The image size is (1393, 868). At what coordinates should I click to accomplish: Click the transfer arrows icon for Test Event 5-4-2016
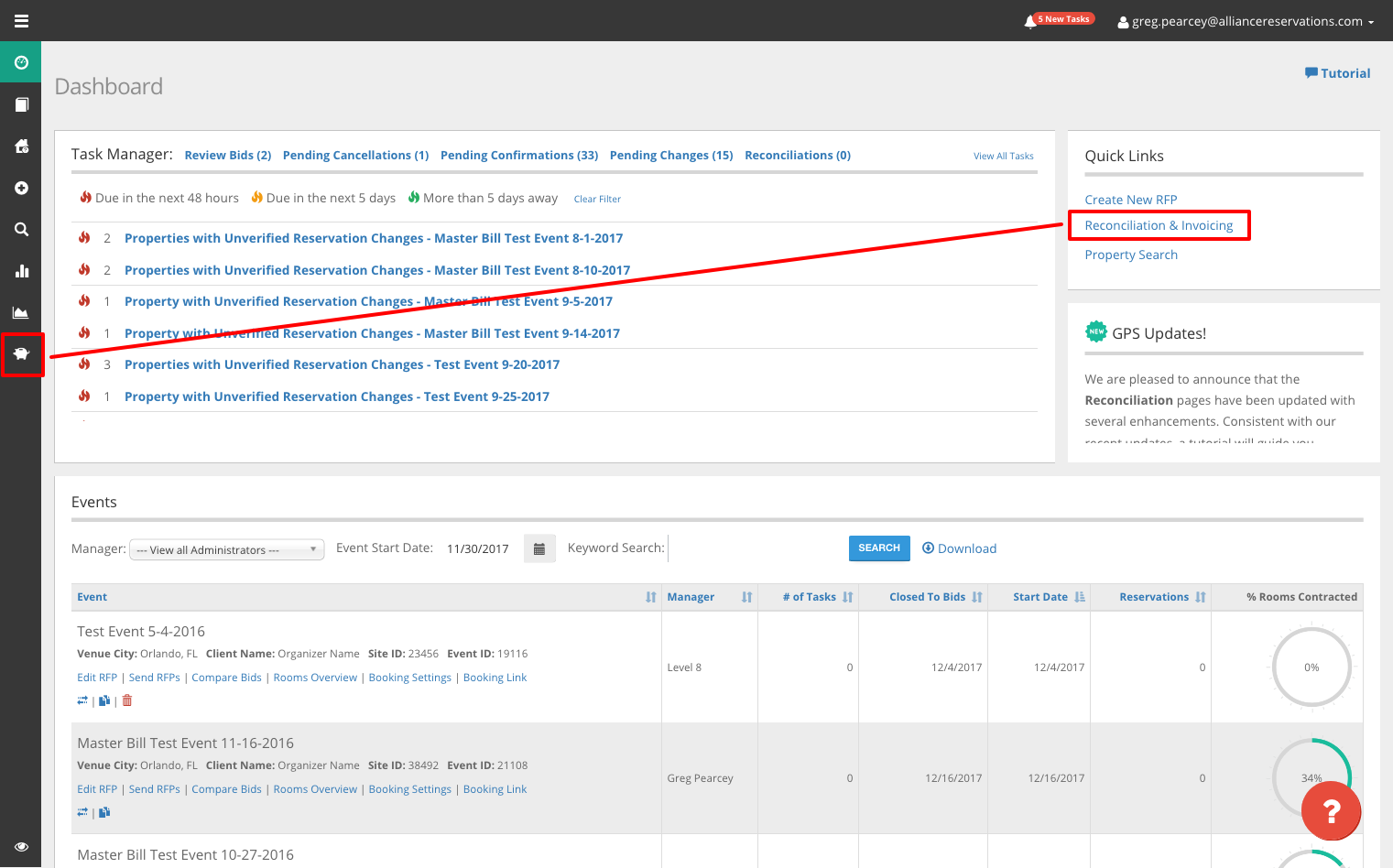82,700
